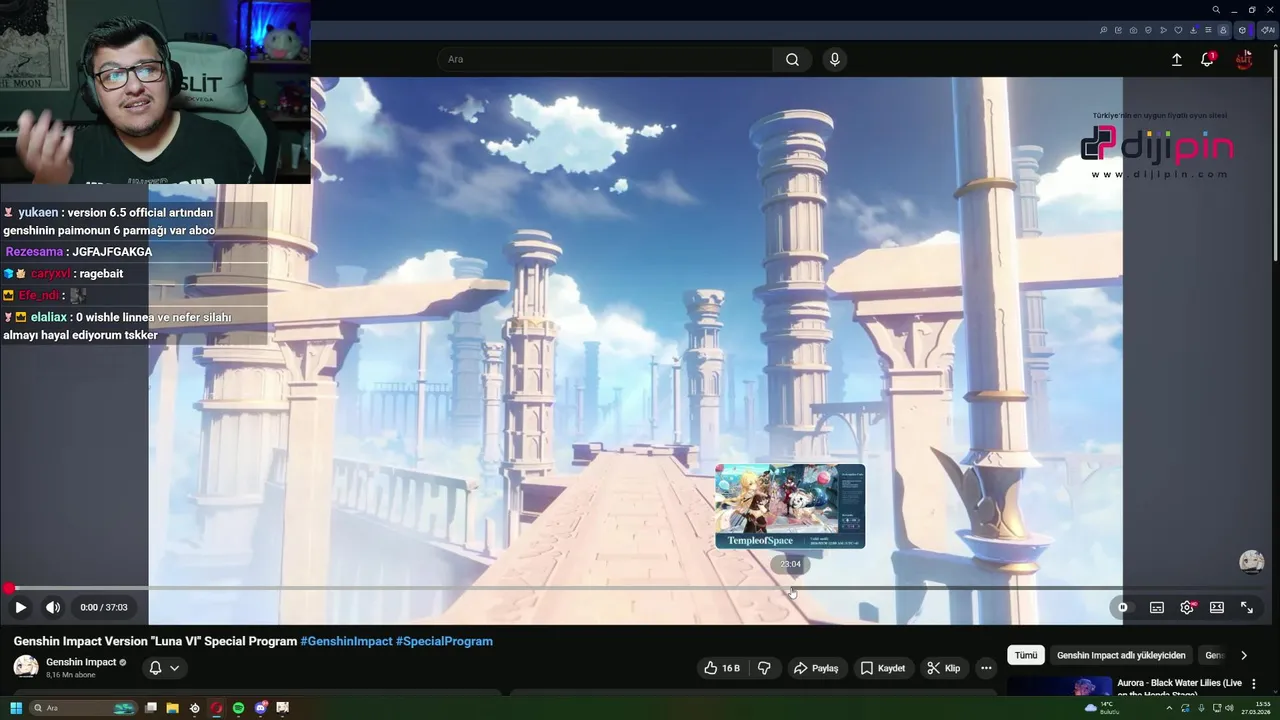Viewport: 1280px width, 720px height.
Task: Open the Aurora Black Water Lilies thumbnail
Action: 1059,686
